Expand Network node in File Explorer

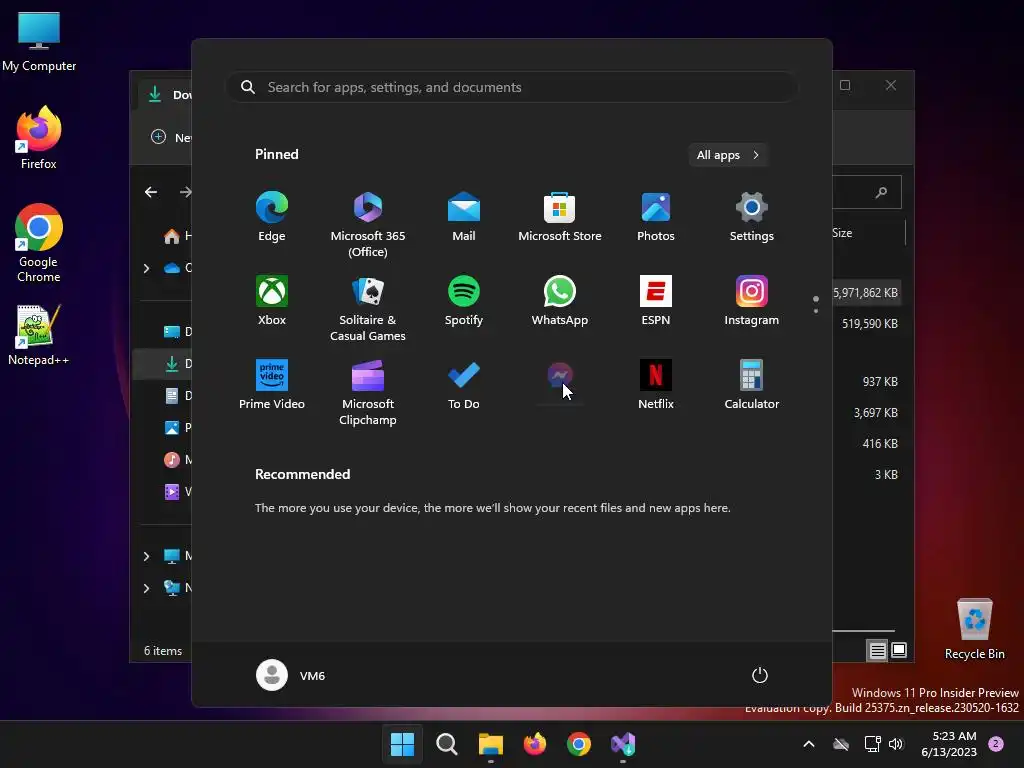[146, 588]
